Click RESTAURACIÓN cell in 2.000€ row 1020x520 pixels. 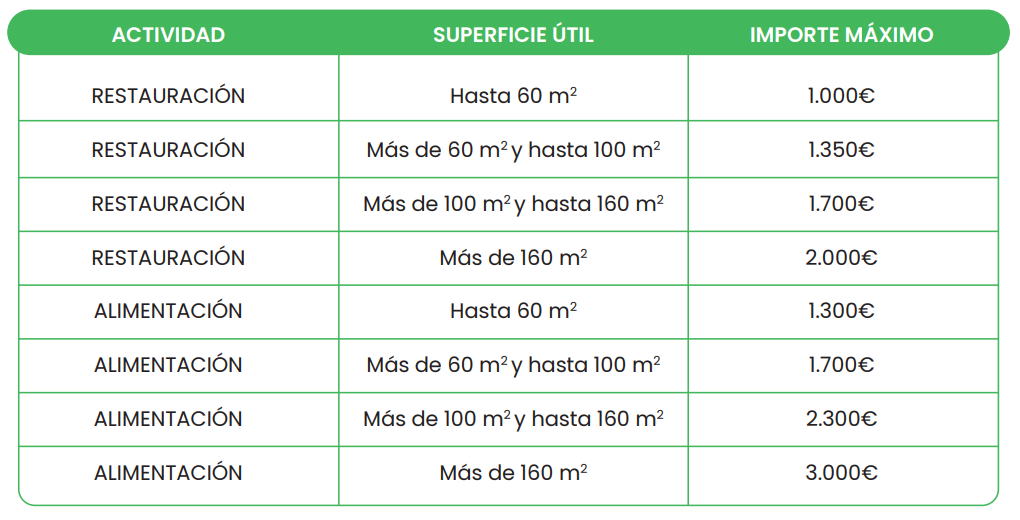(x=168, y=258)
